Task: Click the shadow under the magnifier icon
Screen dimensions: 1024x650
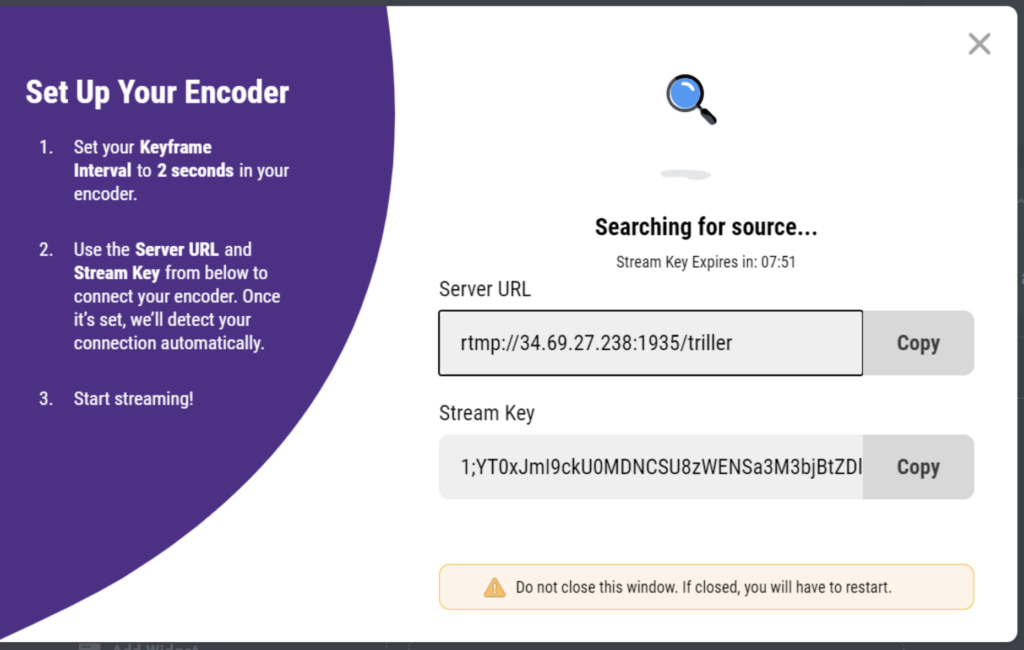Action: [x=686, y=174]
